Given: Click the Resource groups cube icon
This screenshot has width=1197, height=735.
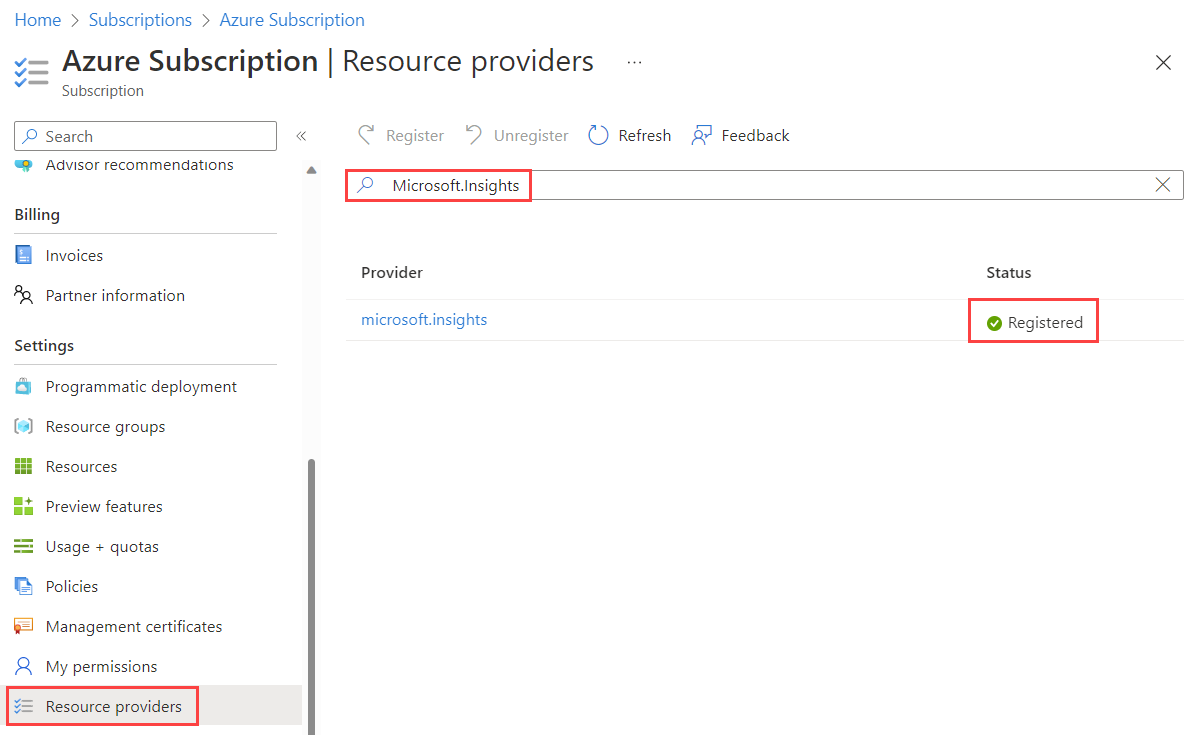Looking at the screenshot, I should click(24, 427).
